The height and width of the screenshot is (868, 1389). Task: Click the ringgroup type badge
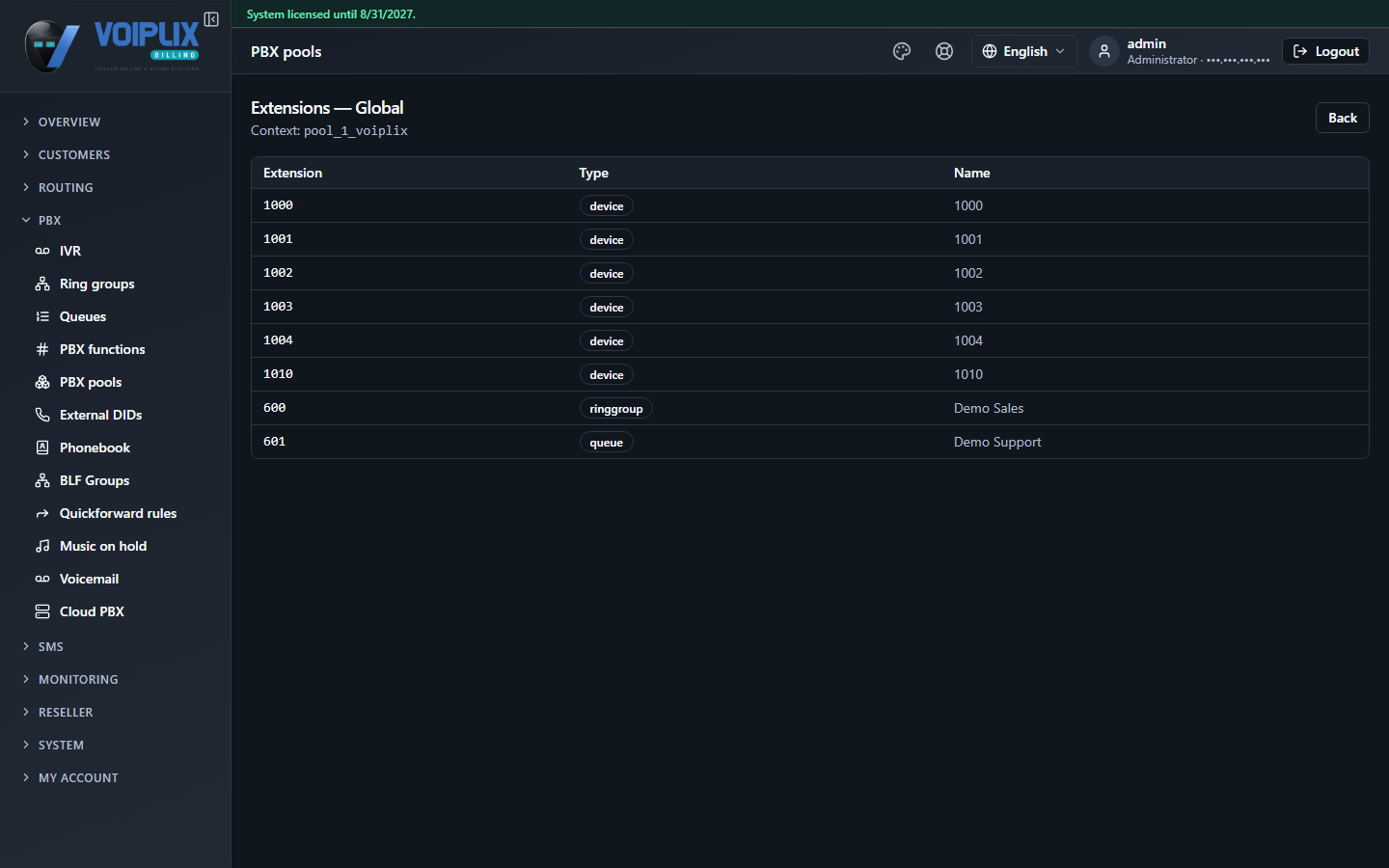[x=615, y=409]
